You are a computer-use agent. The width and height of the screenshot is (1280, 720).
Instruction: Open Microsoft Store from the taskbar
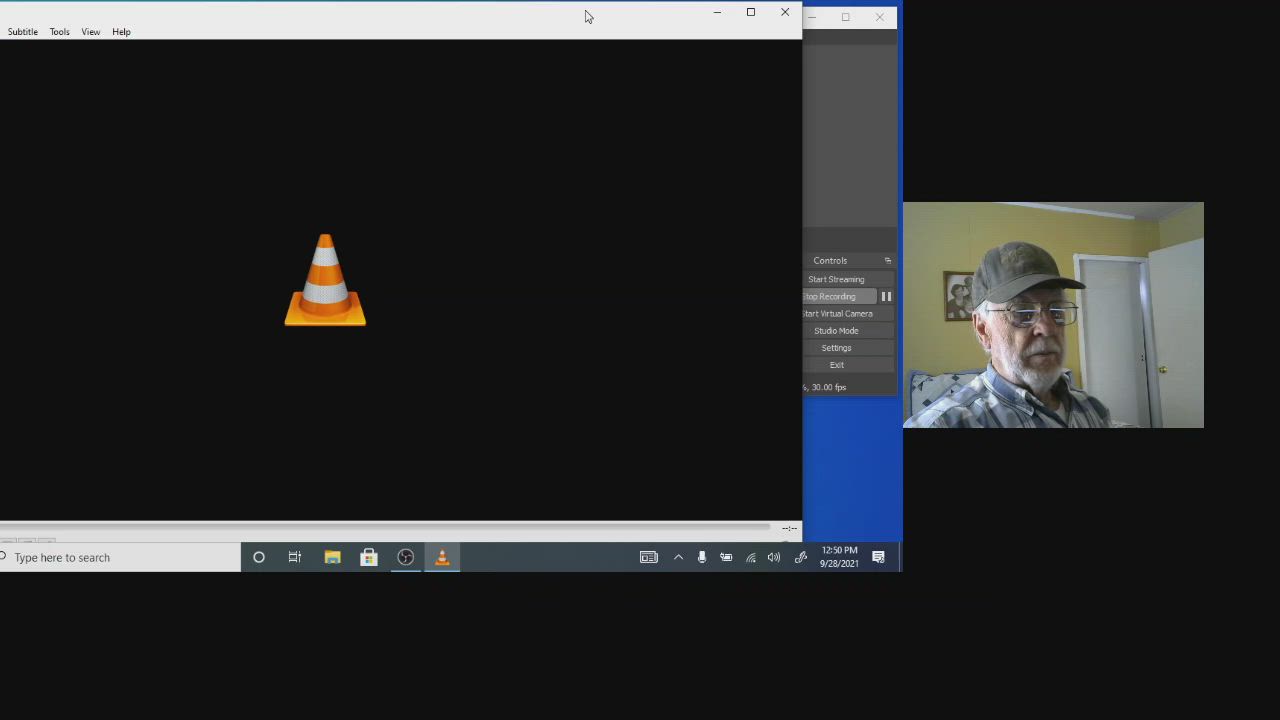369,557
